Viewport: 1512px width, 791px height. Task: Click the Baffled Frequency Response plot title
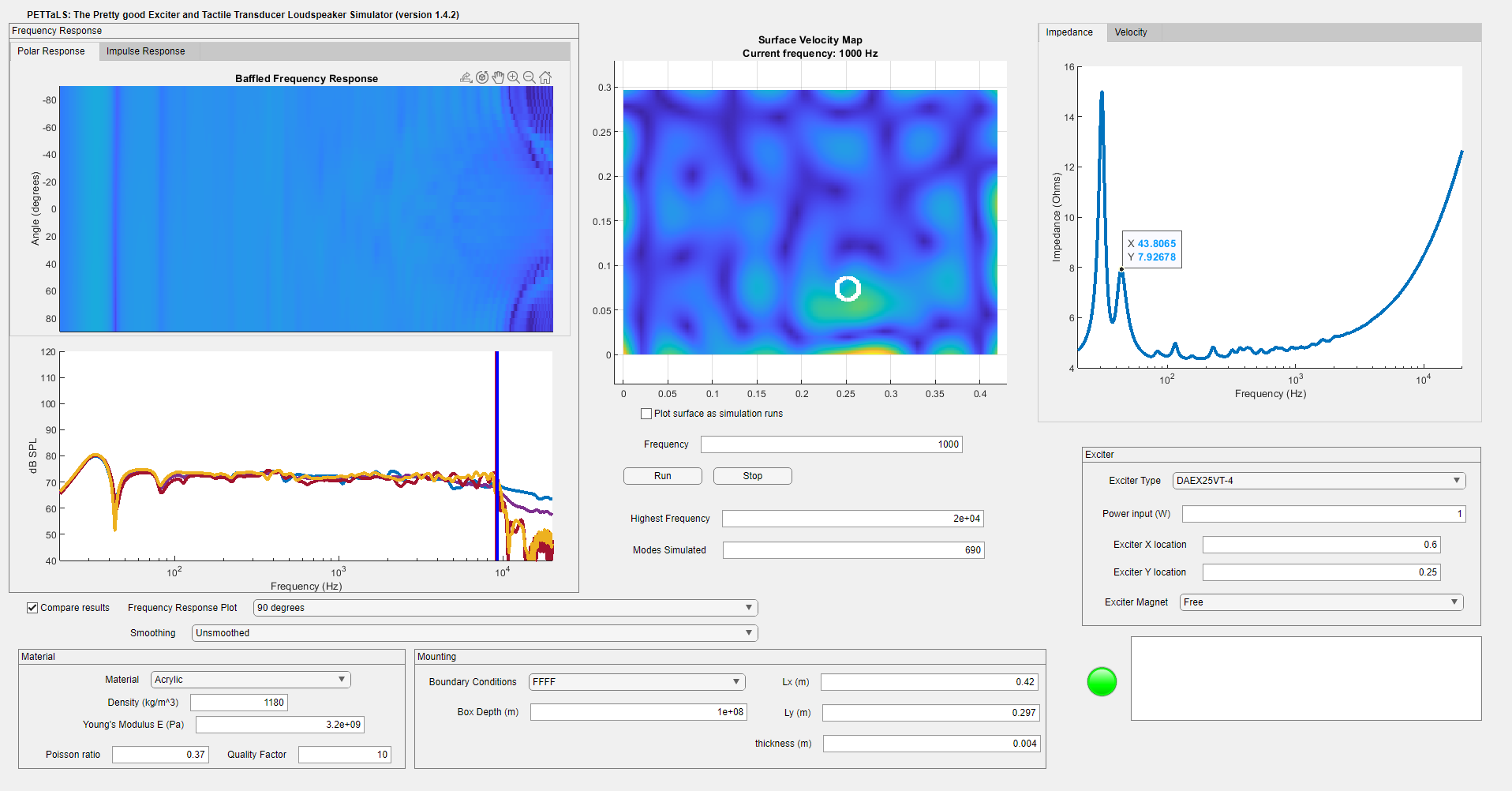point(306,79)
